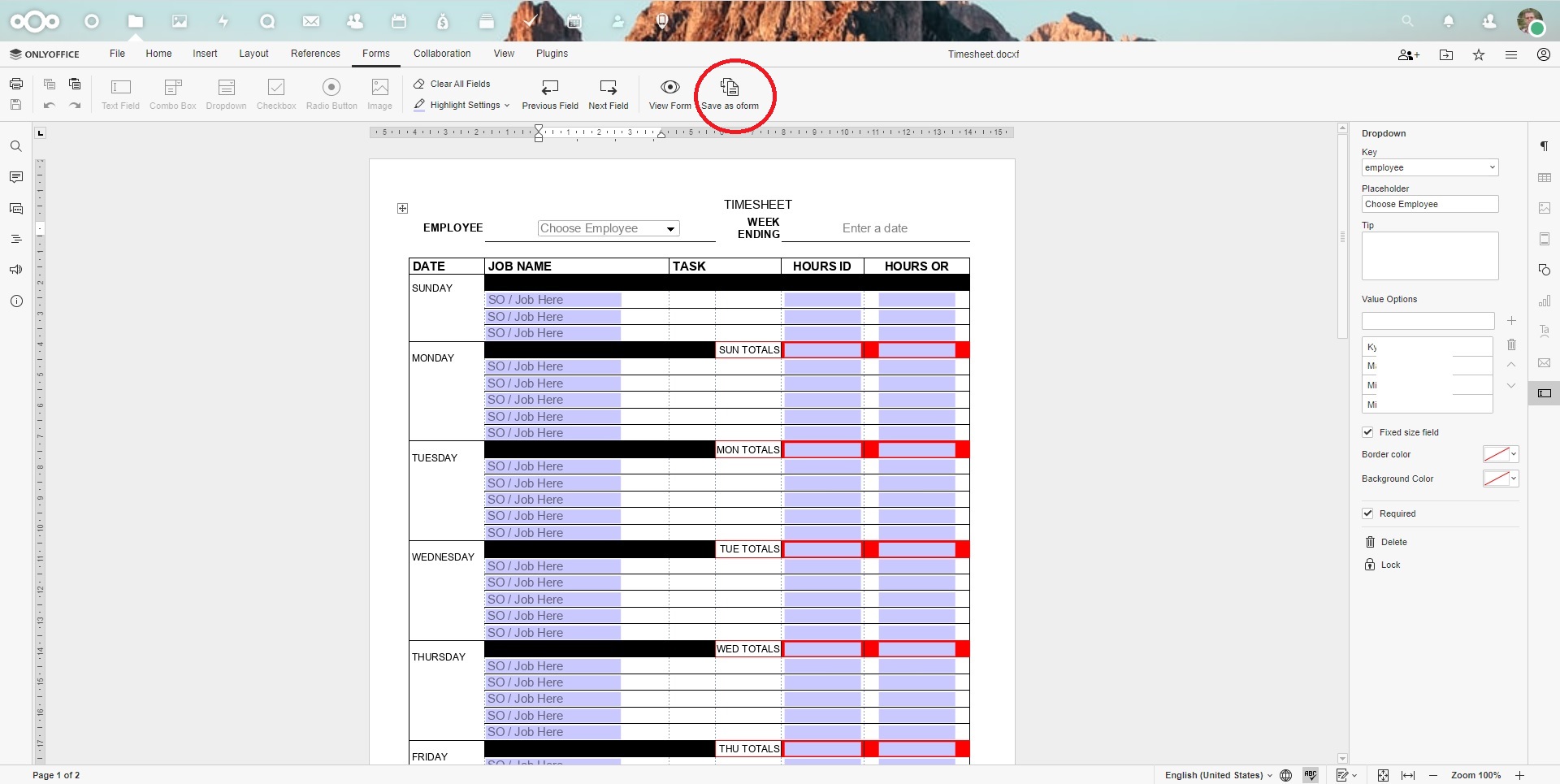Lock the form field
Screen dimensions: 1560x784
point(1383,565)
